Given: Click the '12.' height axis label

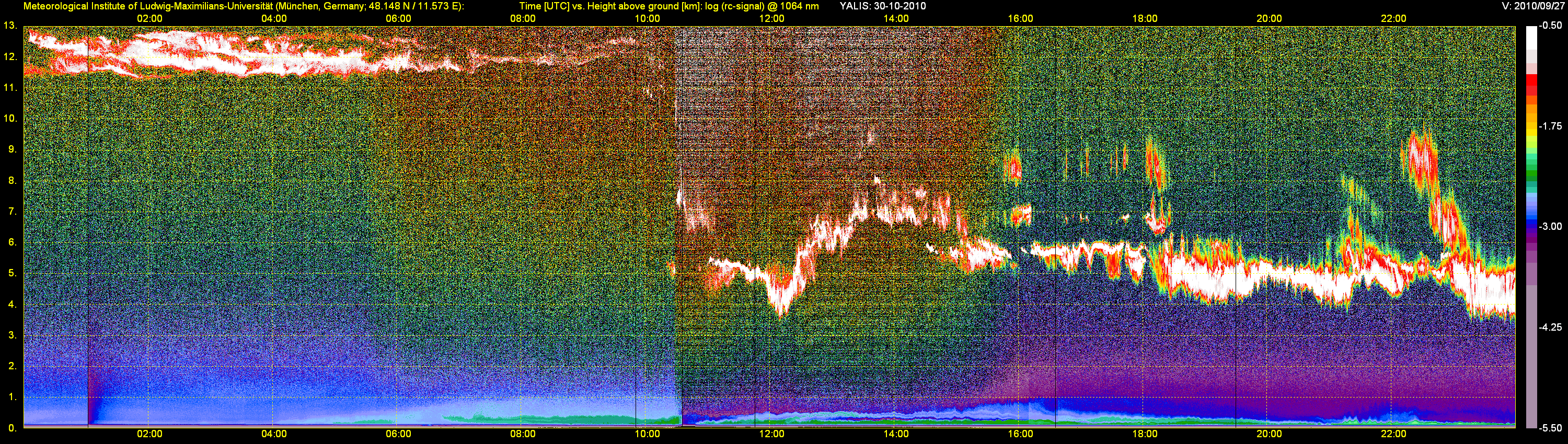Looking at the screenshot, I should 10,56.
